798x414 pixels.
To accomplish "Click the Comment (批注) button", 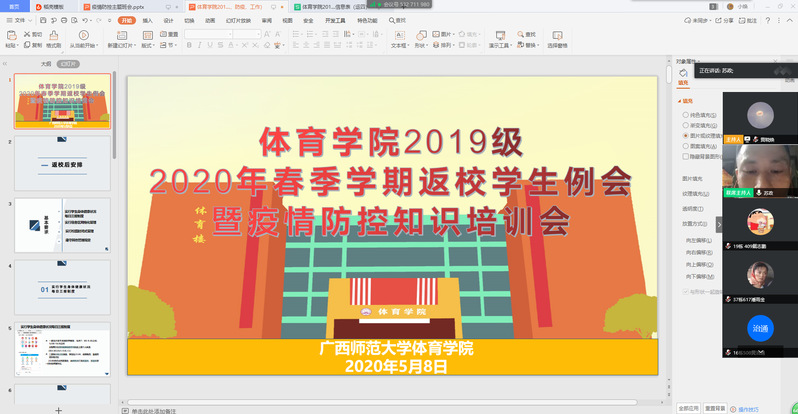I will coord(748,20).
